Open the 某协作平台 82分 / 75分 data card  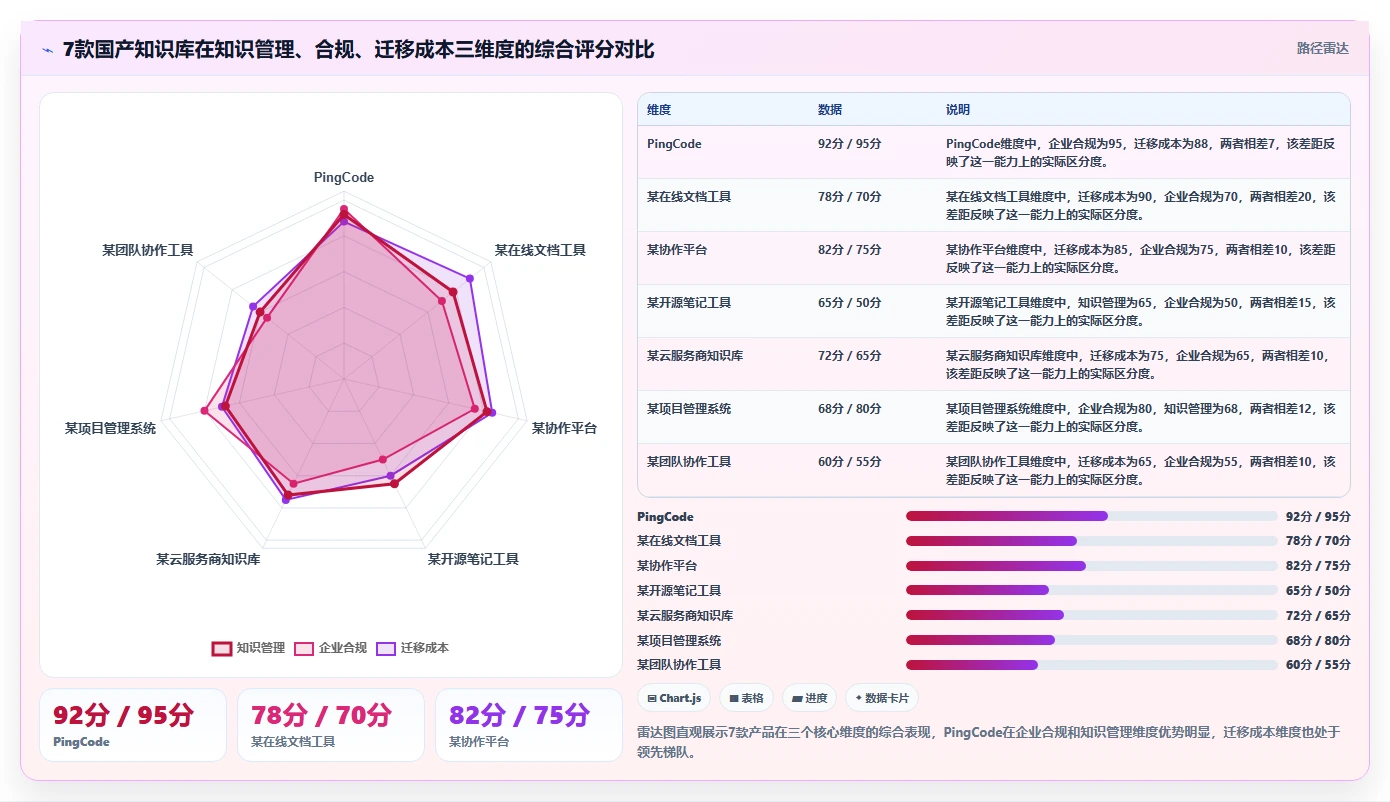pos(529,725)
